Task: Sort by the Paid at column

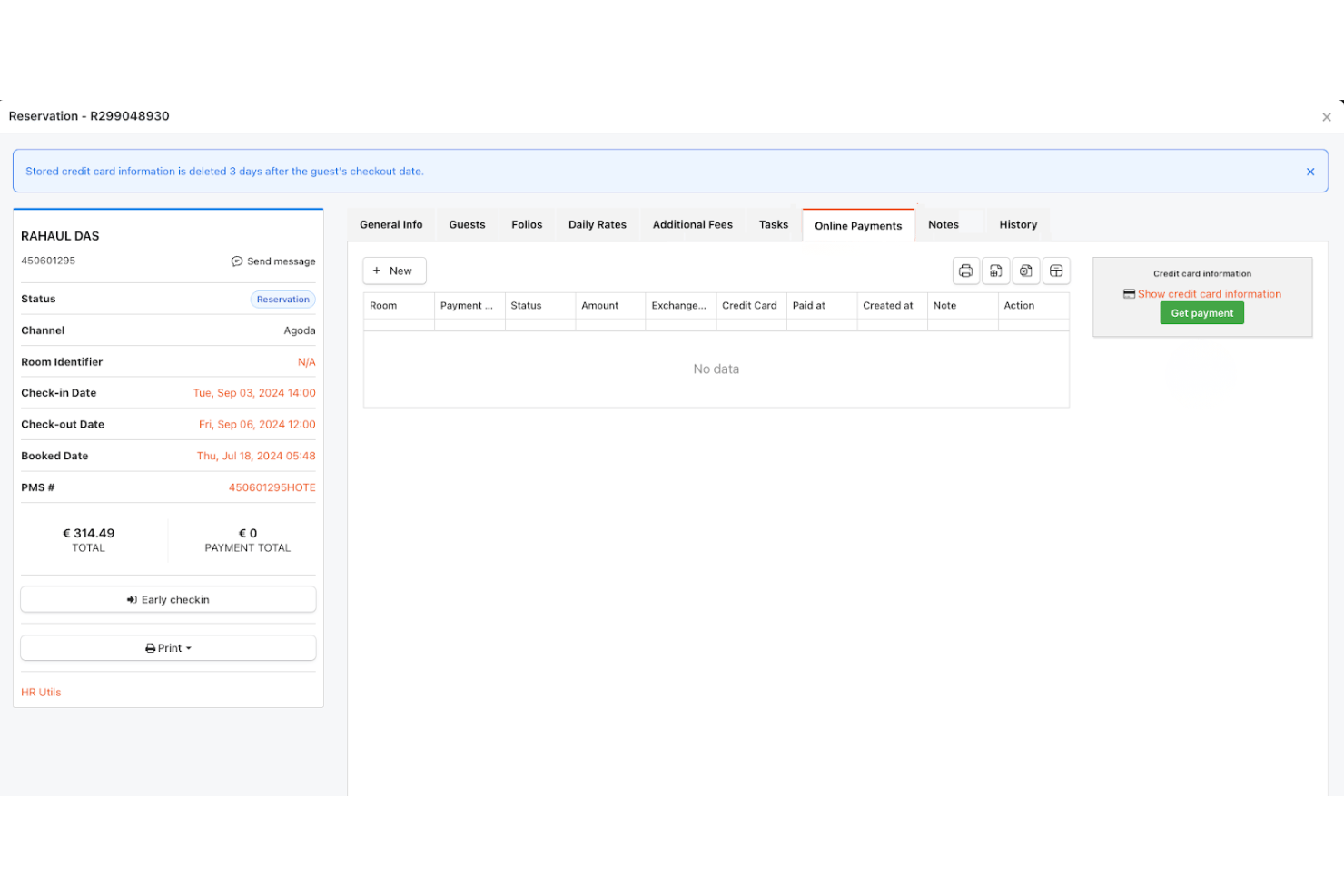Action: pos(822,306)
